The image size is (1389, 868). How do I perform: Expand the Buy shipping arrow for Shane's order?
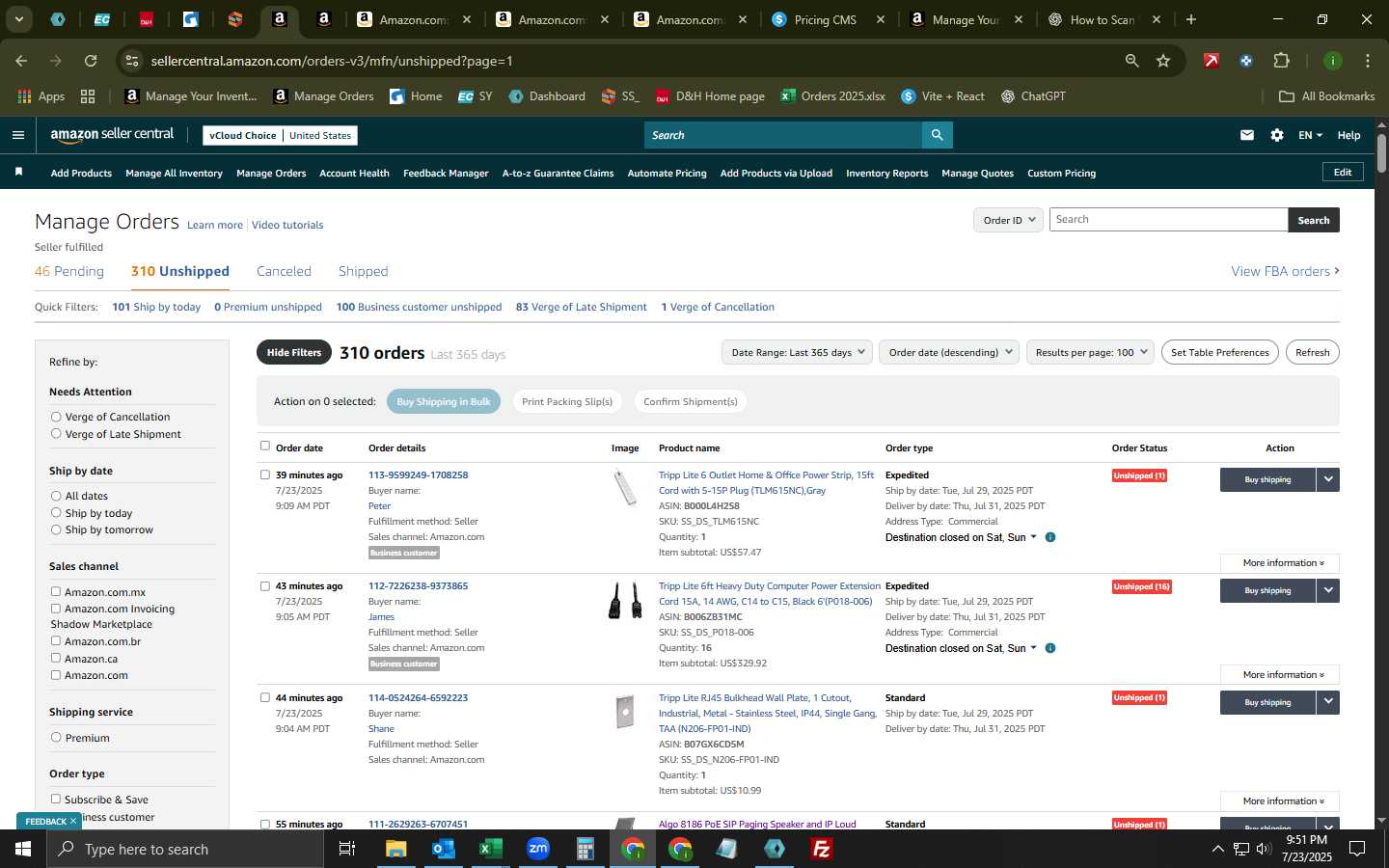1328,702
